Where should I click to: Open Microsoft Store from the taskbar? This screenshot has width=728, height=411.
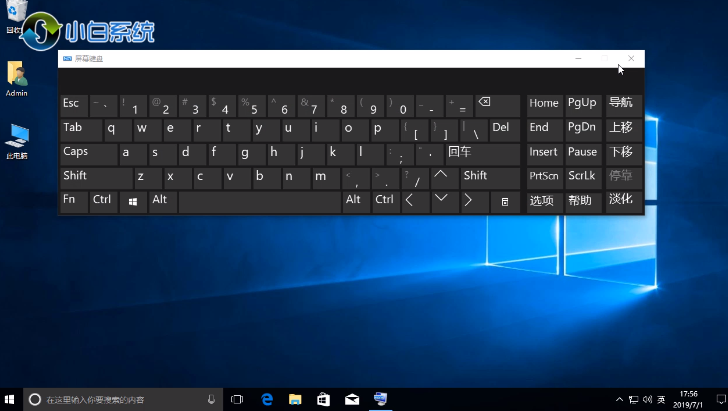click(x=323, y=399)
